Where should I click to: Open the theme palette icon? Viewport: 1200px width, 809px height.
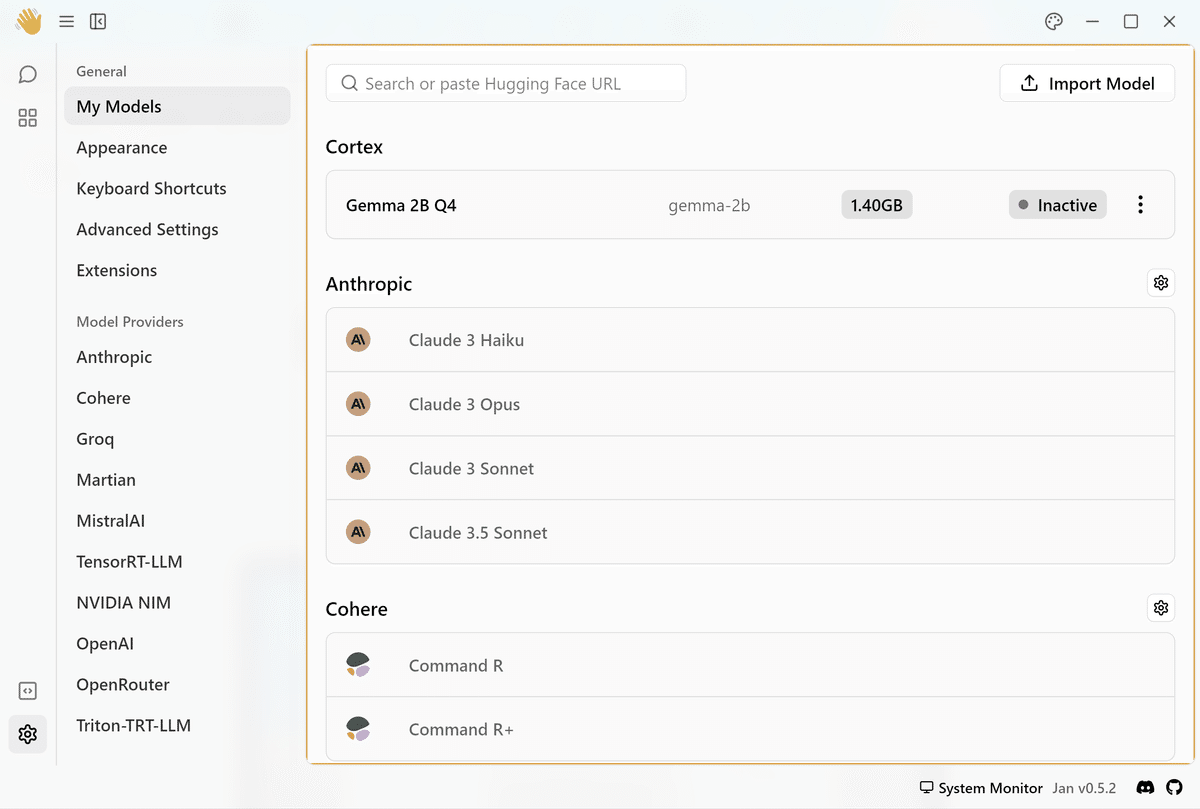pos(1053,21)
